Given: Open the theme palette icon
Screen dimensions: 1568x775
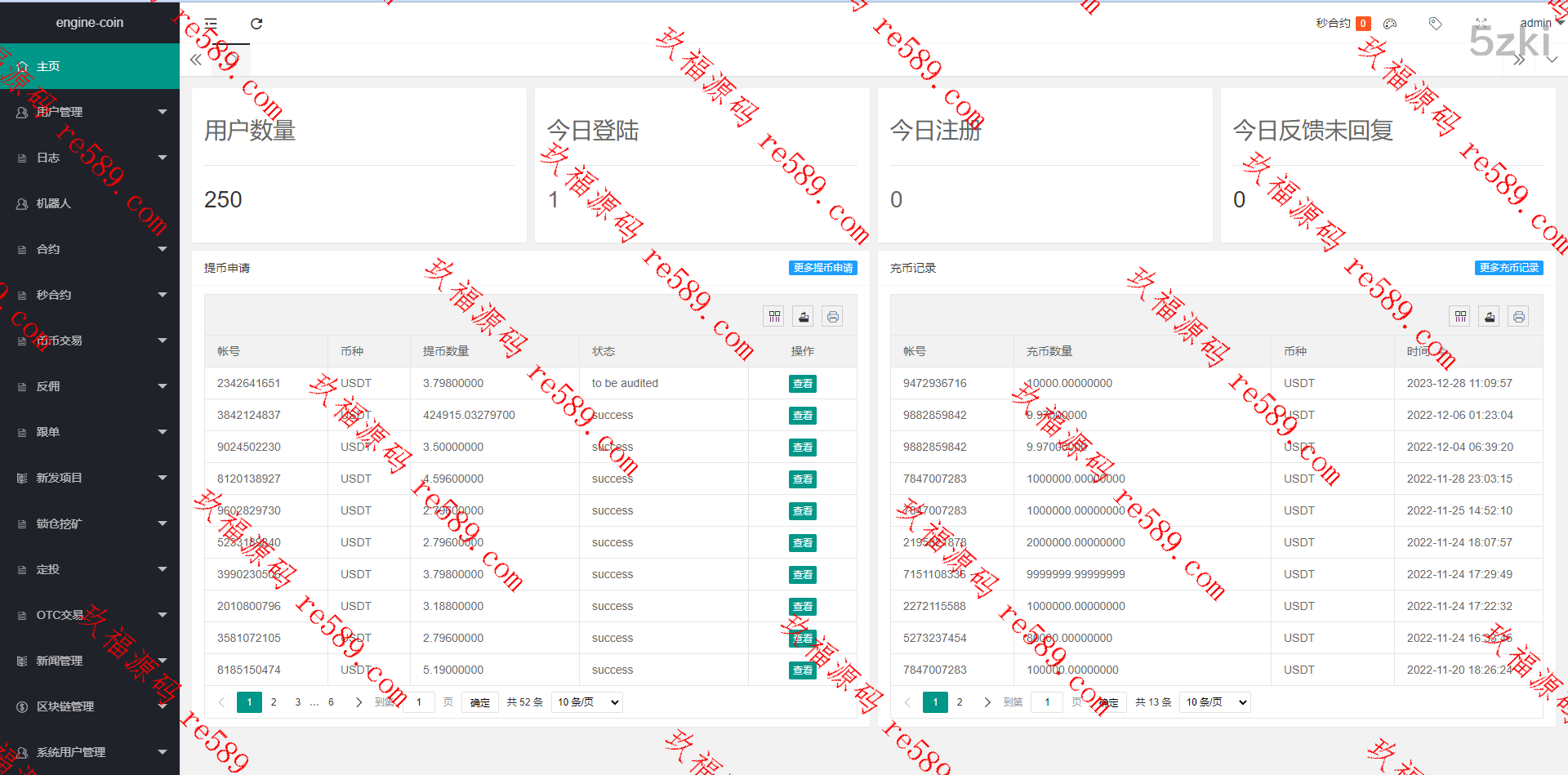Looking at the screenshot, I should [x=1390, y=24].
